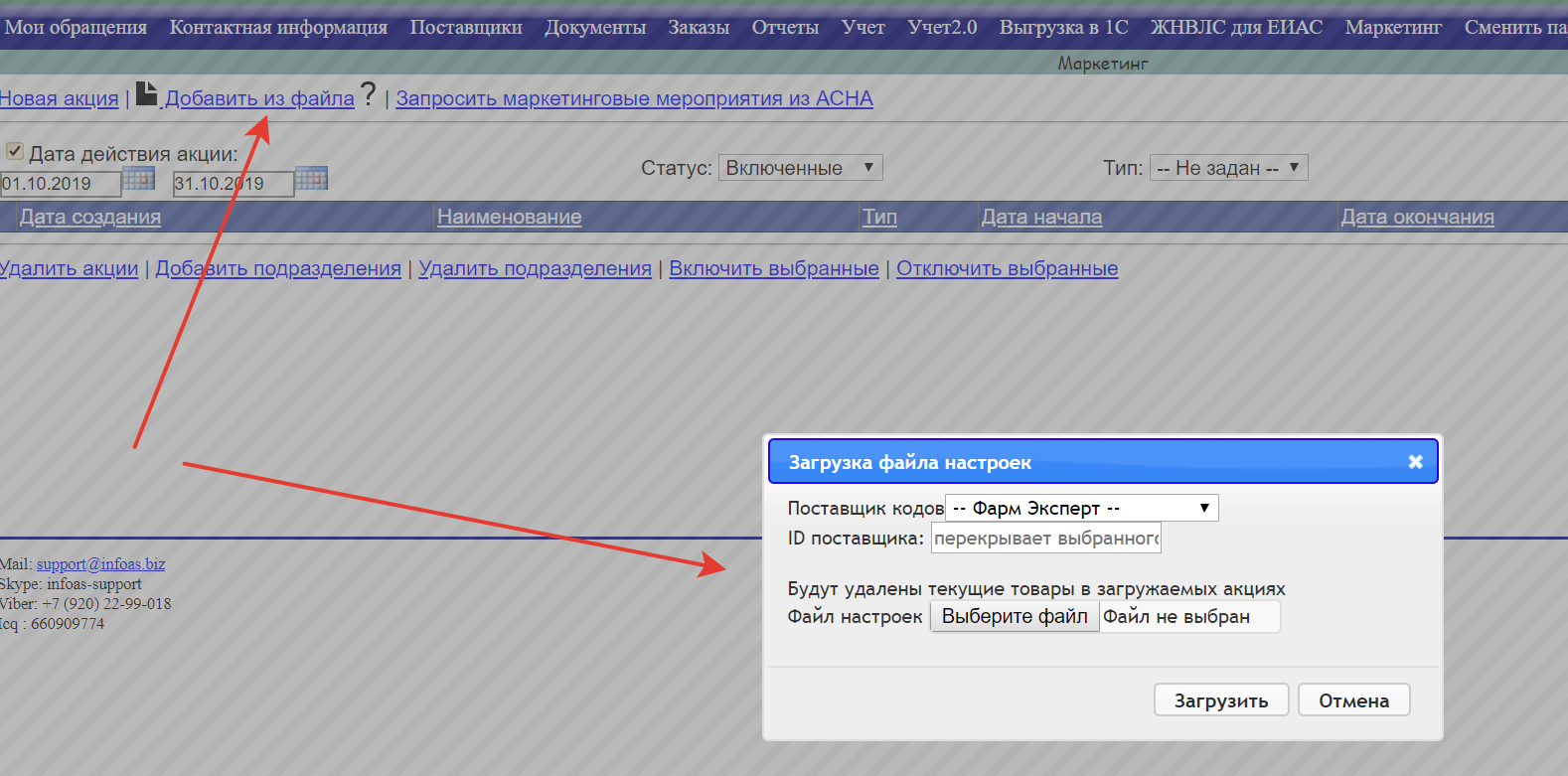The height and width of the screenshot is (776, 1568).
Task: Toggle the 'Дата действия акции' checkbox
Action: click(x=15, y=152)
